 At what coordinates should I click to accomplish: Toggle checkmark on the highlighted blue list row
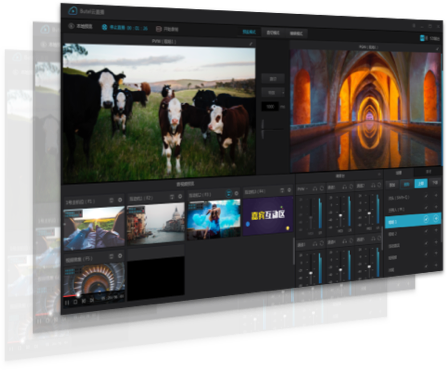(x=426, y=219)
